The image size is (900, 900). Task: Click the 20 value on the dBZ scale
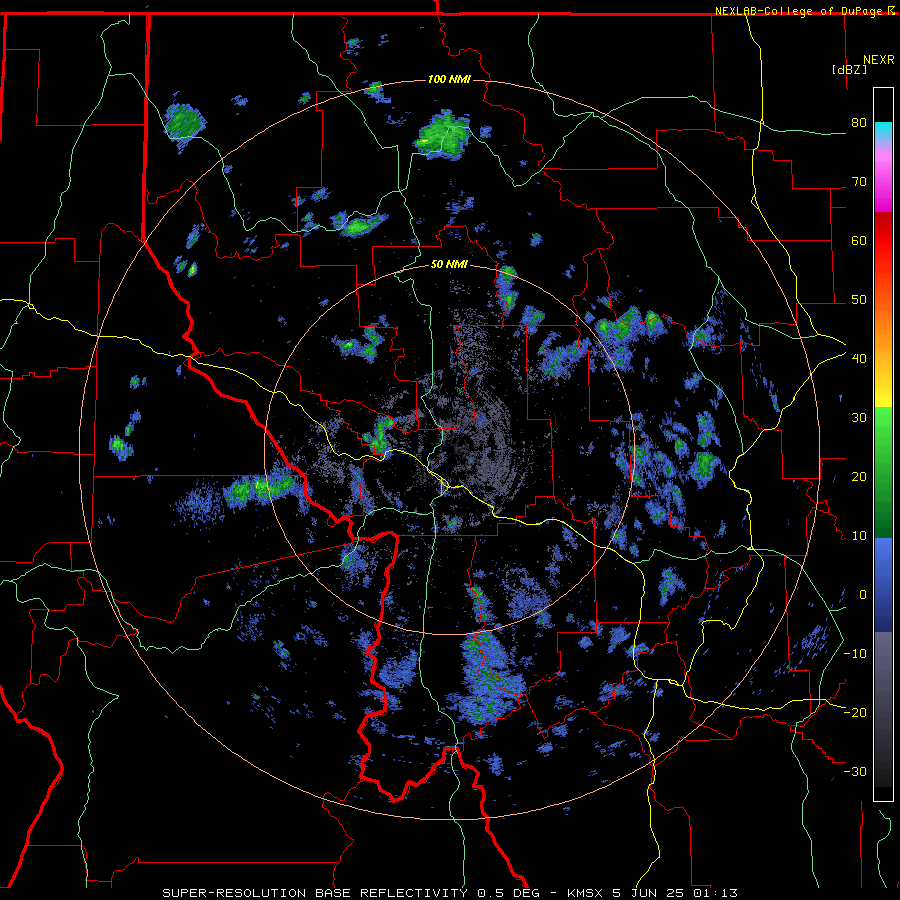pyautogui.click(x=859, y=477)
